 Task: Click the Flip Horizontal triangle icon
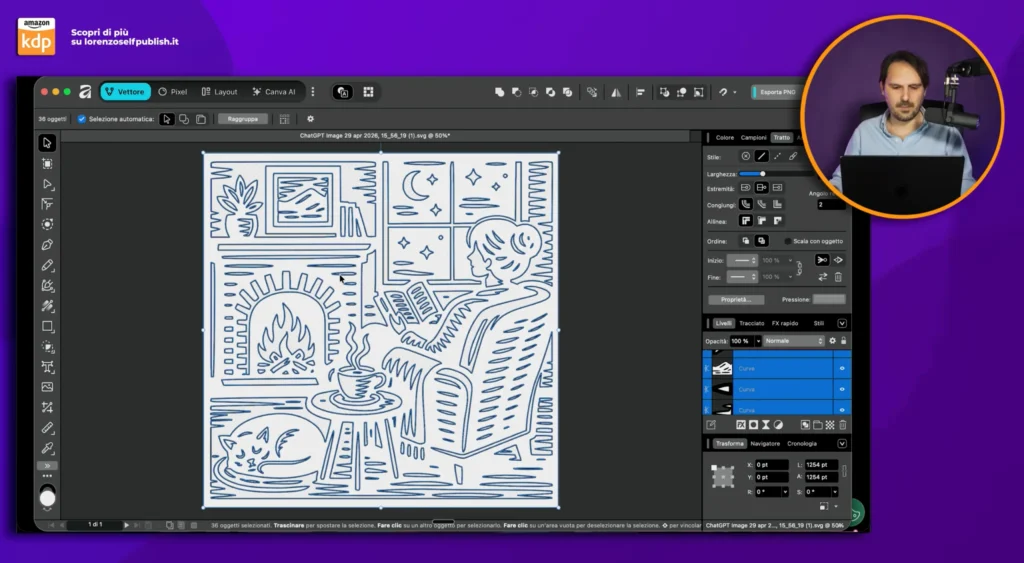point(616,92)
